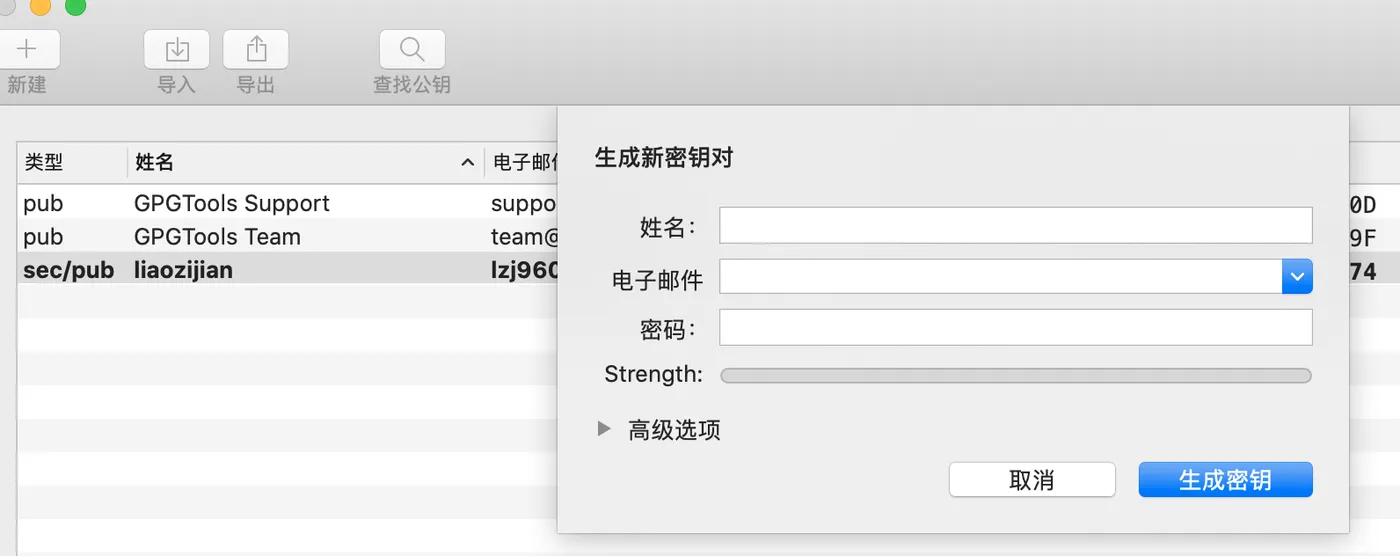Click into the 电子邮件 combo box field
The width and height of the screenshot is (1400, 556).
(x=1000, y=277)
